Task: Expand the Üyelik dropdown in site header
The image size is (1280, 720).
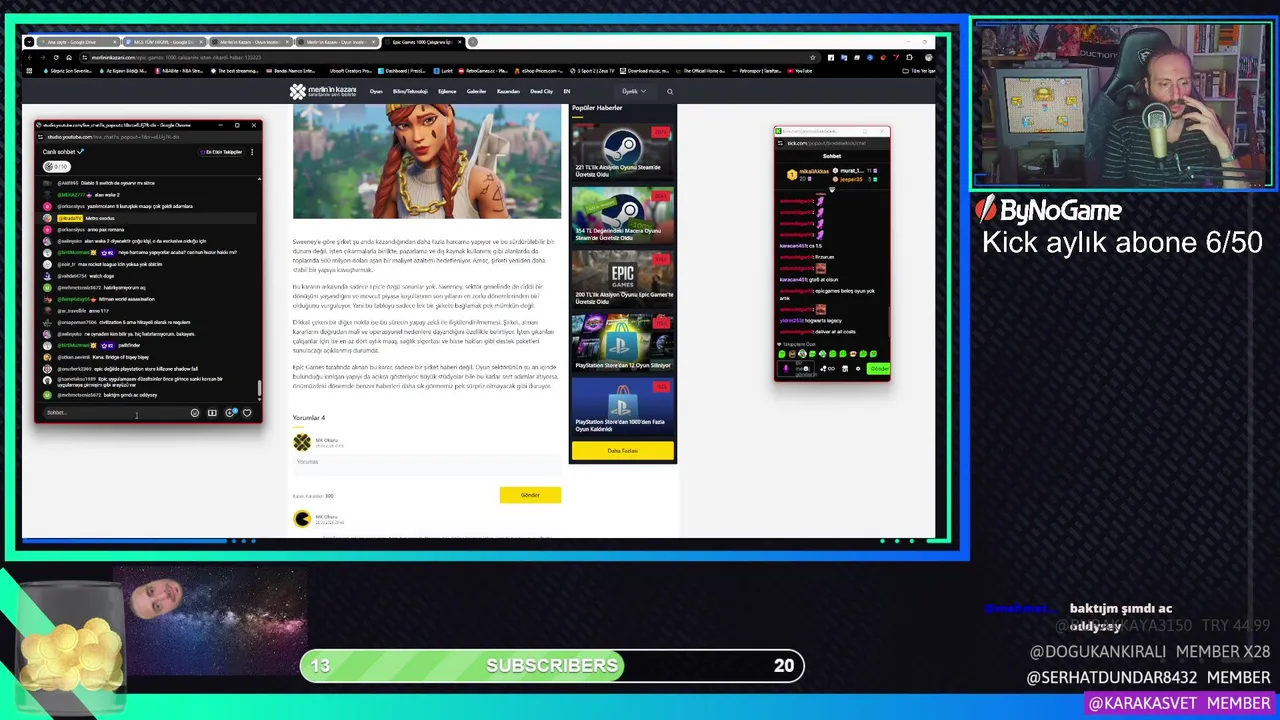Action: [x=634, y=91]
